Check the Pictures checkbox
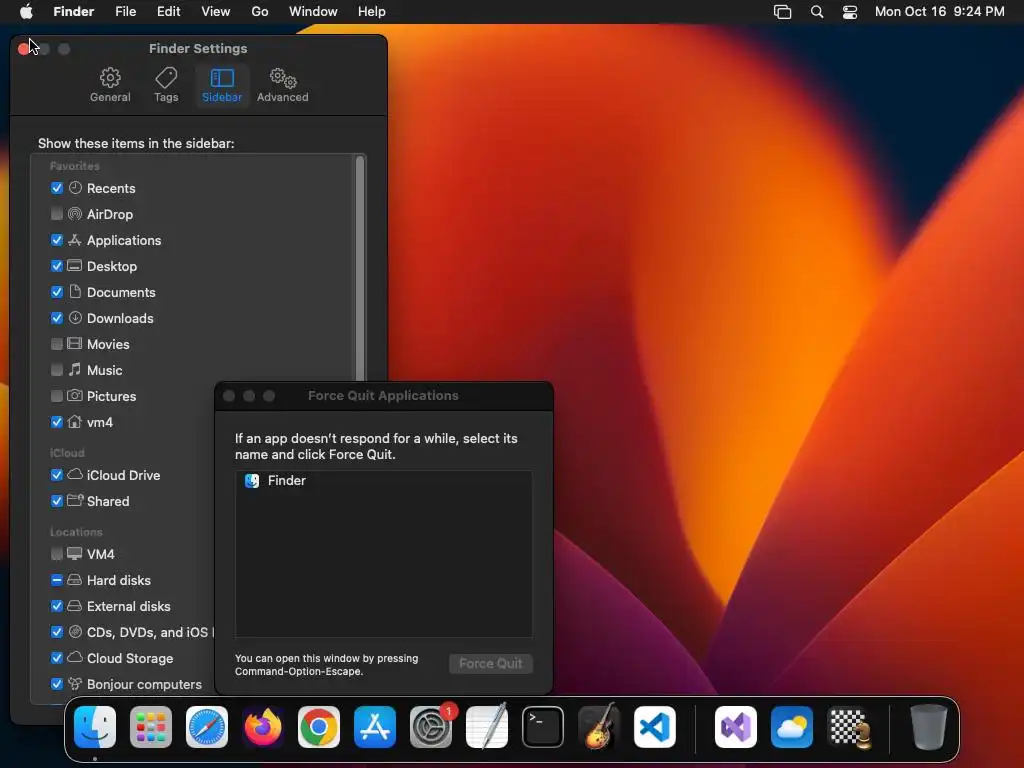 coord(57,396)
